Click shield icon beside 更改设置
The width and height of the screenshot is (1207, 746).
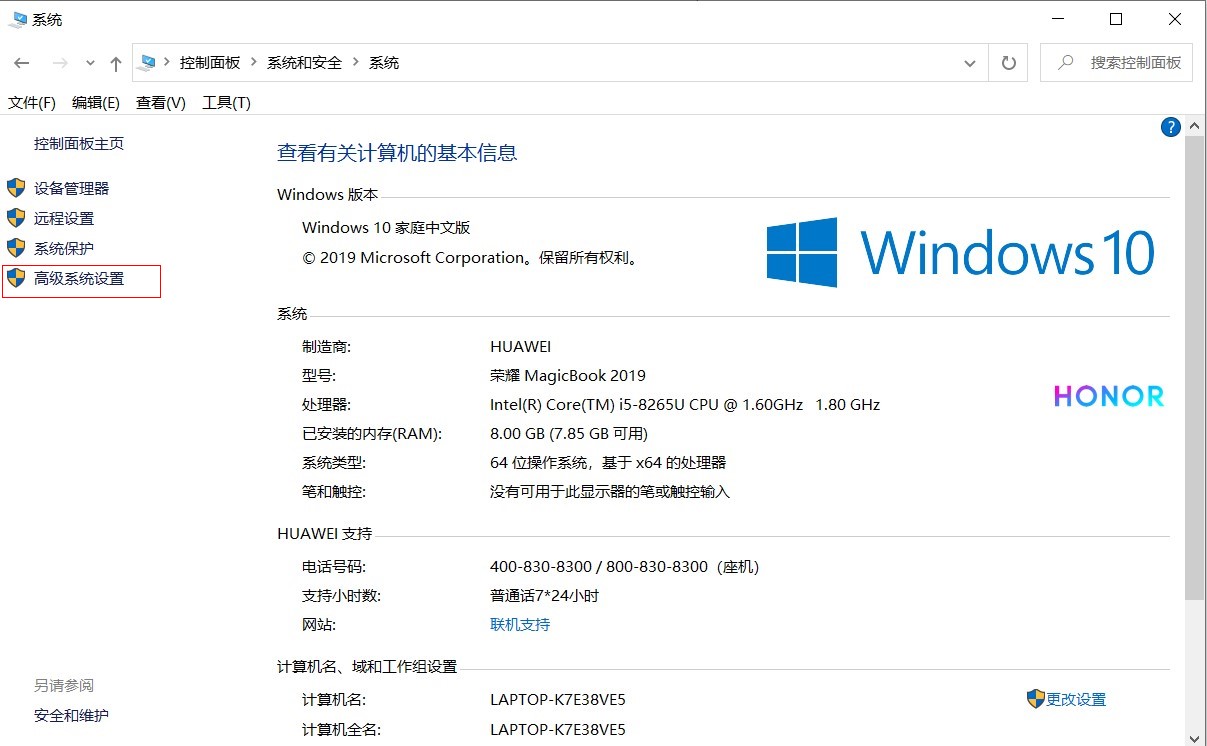tap(1036, 699)
